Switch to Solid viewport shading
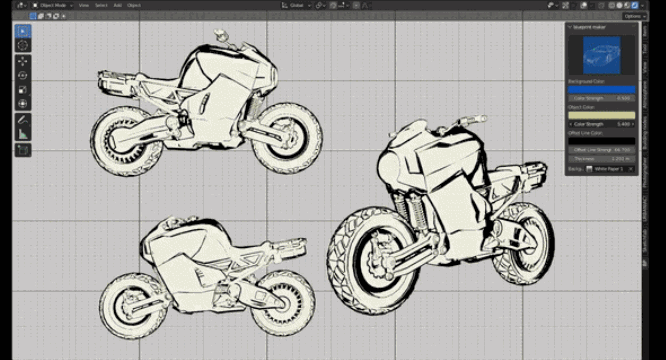Viewport: 666px width, 360px height. [619, 6]
